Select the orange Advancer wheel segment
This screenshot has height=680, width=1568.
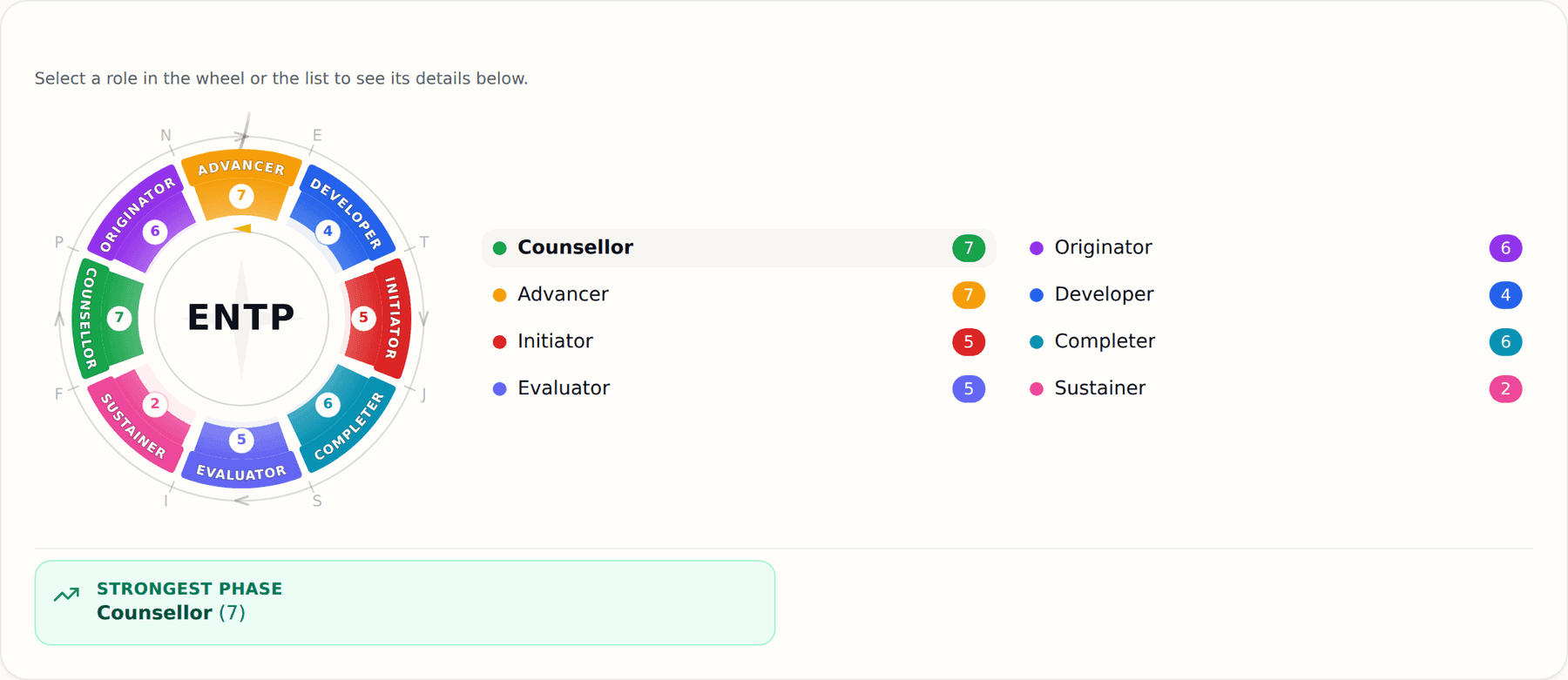241,185
